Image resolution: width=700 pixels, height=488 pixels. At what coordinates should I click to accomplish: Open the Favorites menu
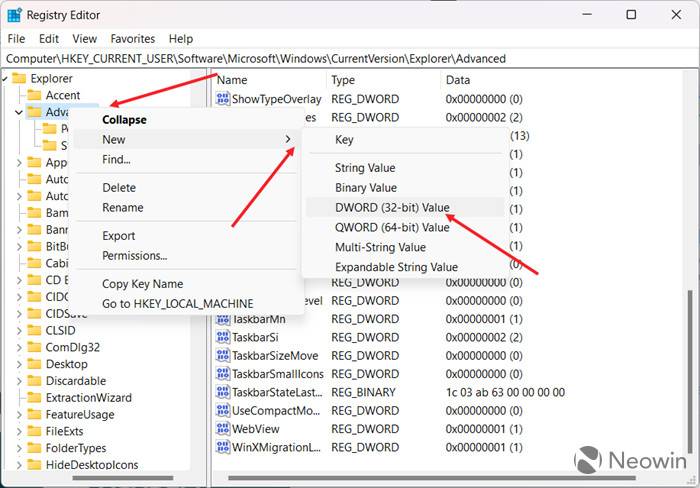132,38
